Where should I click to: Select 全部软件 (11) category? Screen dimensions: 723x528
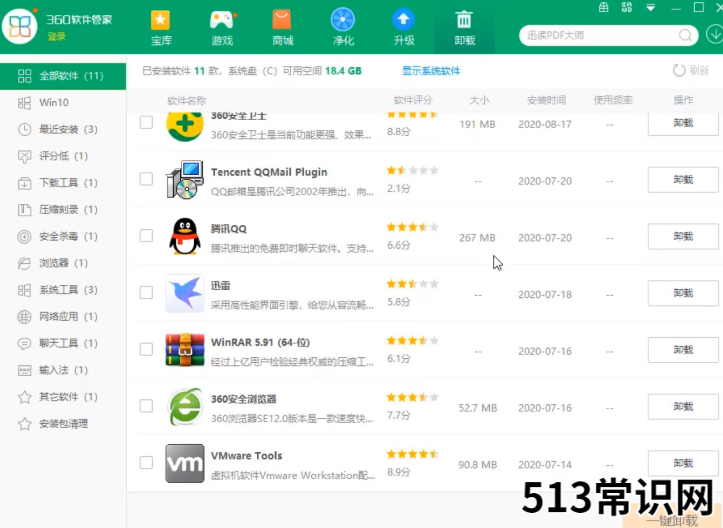click(63, 76)
